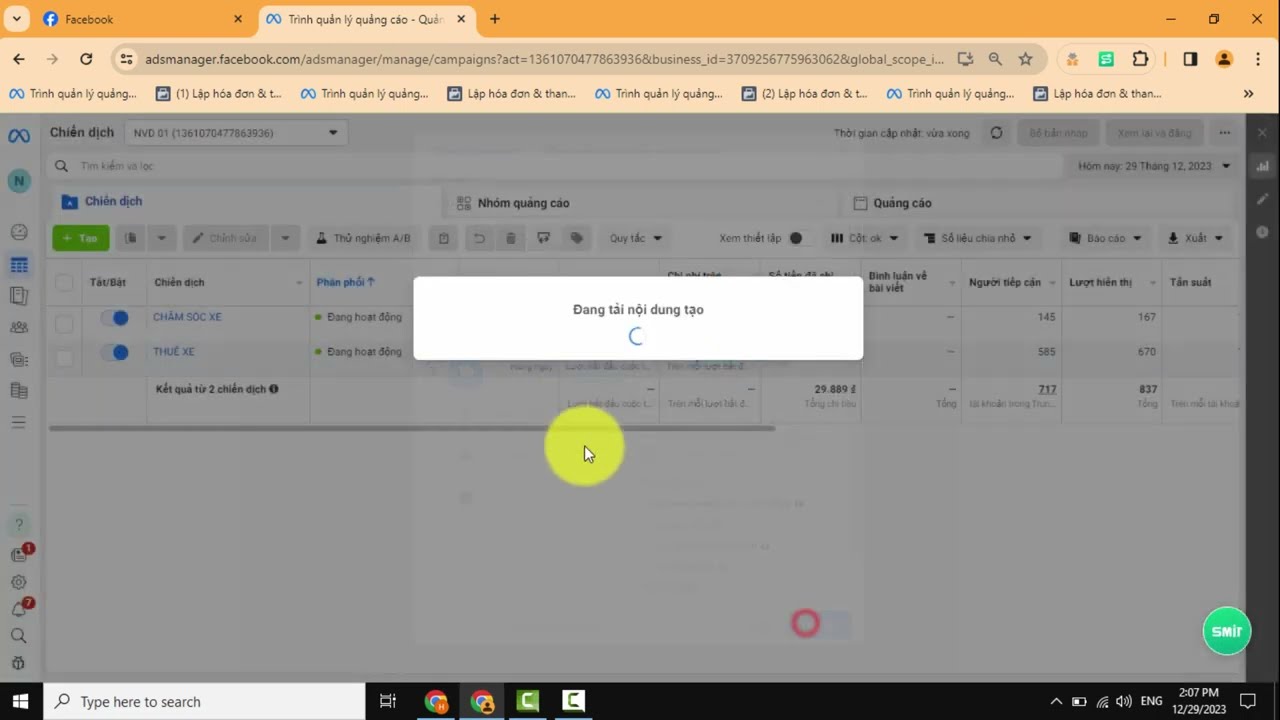Image resolution: width=1280 pixels, height=720 pixels.
Task: Open the Meta logo menu in the sidebar
Action: tap(18, 136)
